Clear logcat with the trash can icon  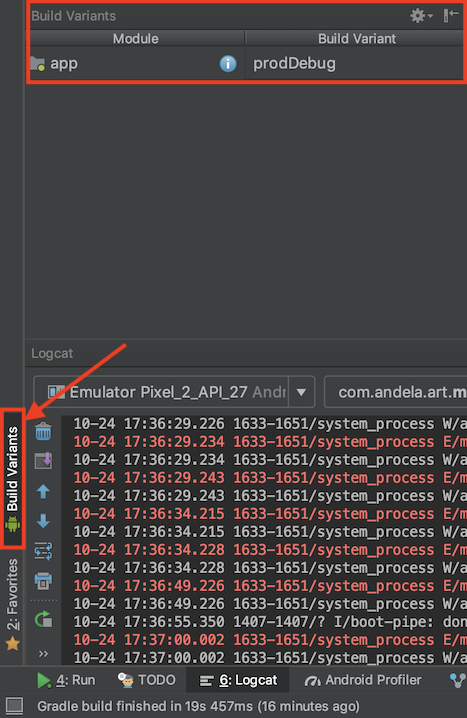coord(43,431)
